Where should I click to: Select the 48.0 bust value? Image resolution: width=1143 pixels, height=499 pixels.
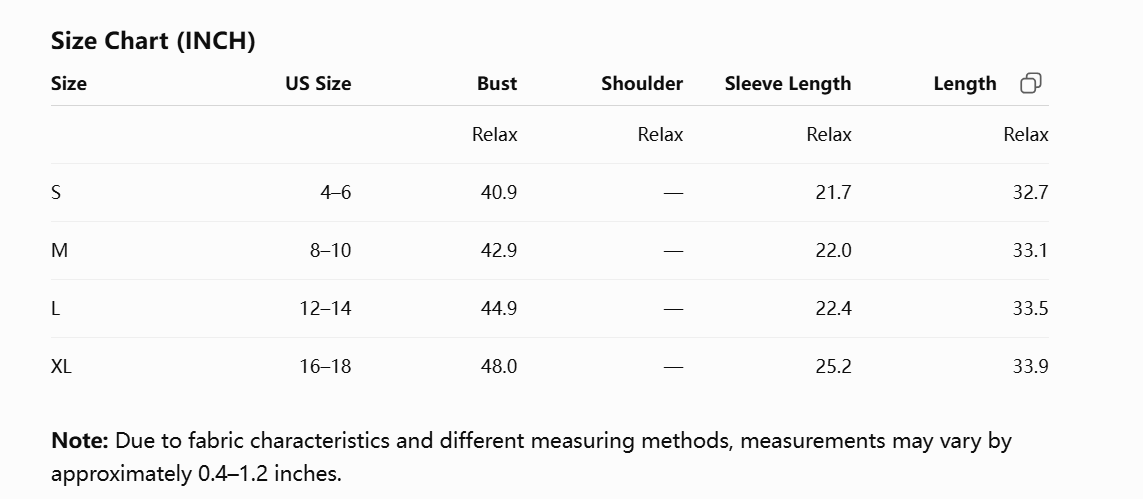click(x=499, y=366)
